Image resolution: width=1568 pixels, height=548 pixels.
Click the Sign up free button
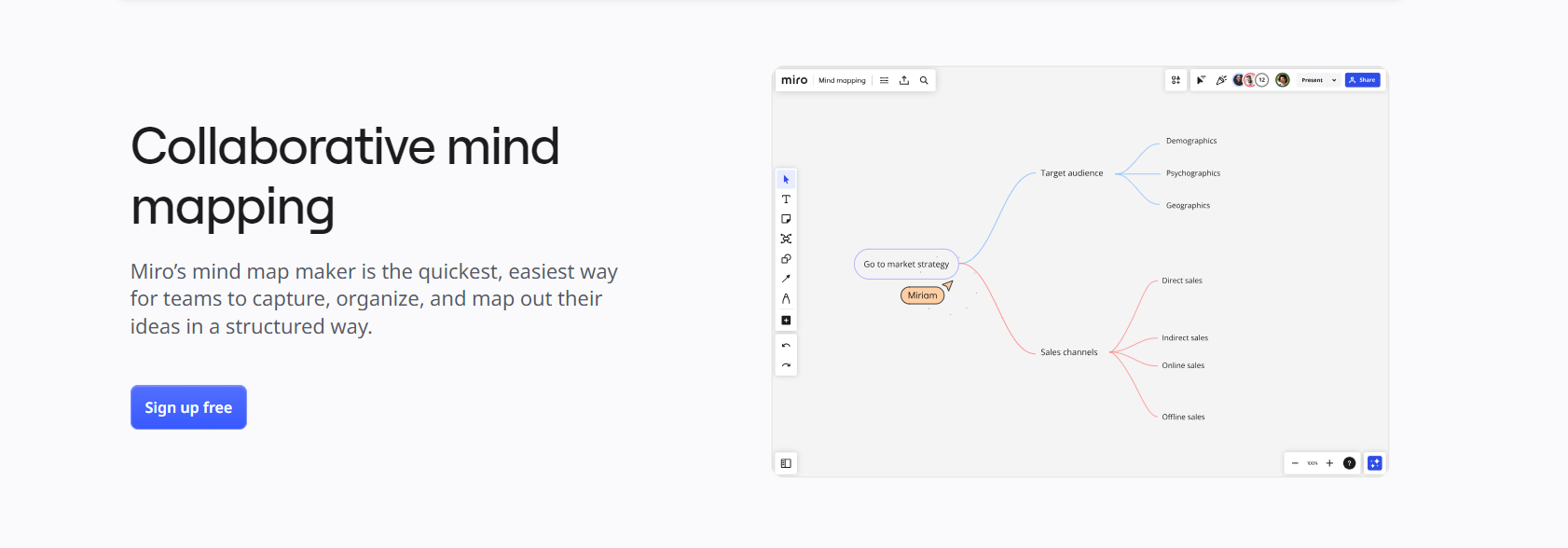tap(188, 407)
